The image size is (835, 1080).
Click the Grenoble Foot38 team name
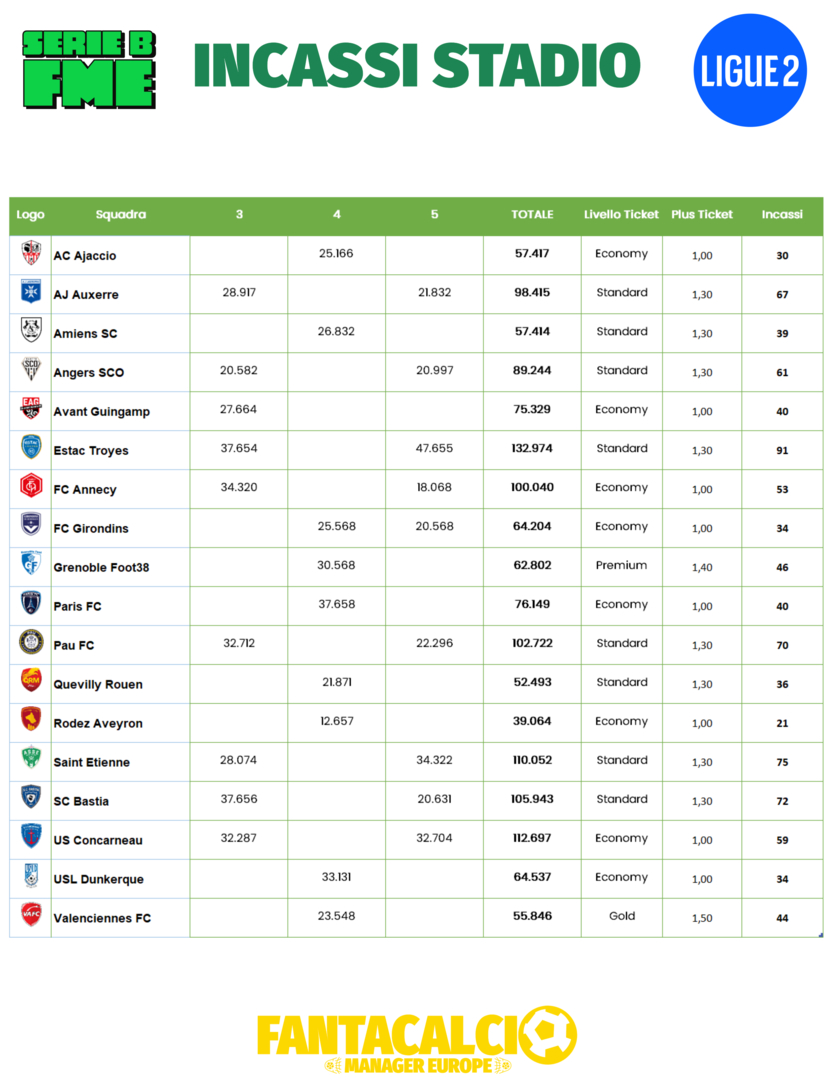(x=101, y=568)
